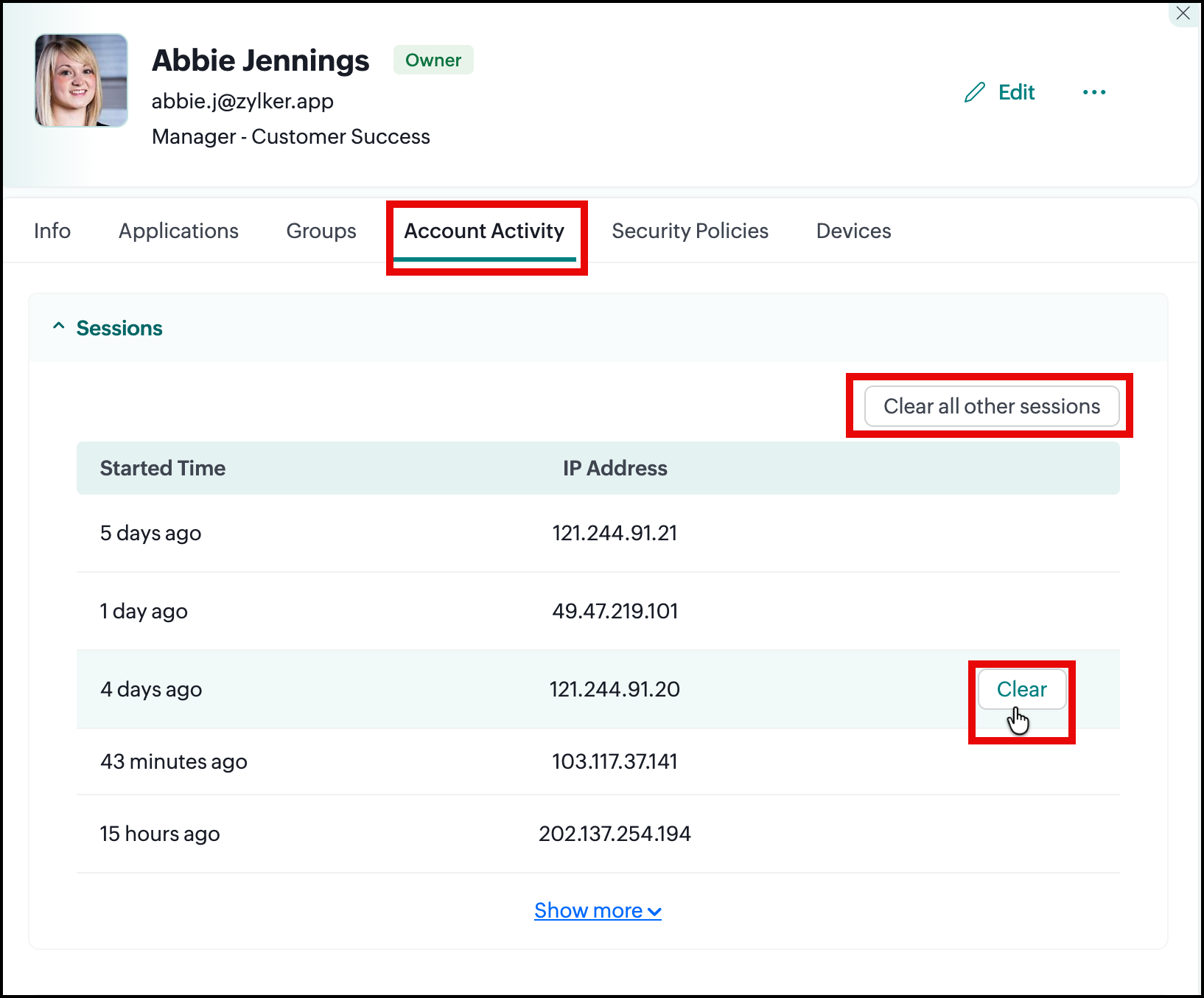Open the three-dot more options menu
Screen dimensions: 1204x998
1094,92
